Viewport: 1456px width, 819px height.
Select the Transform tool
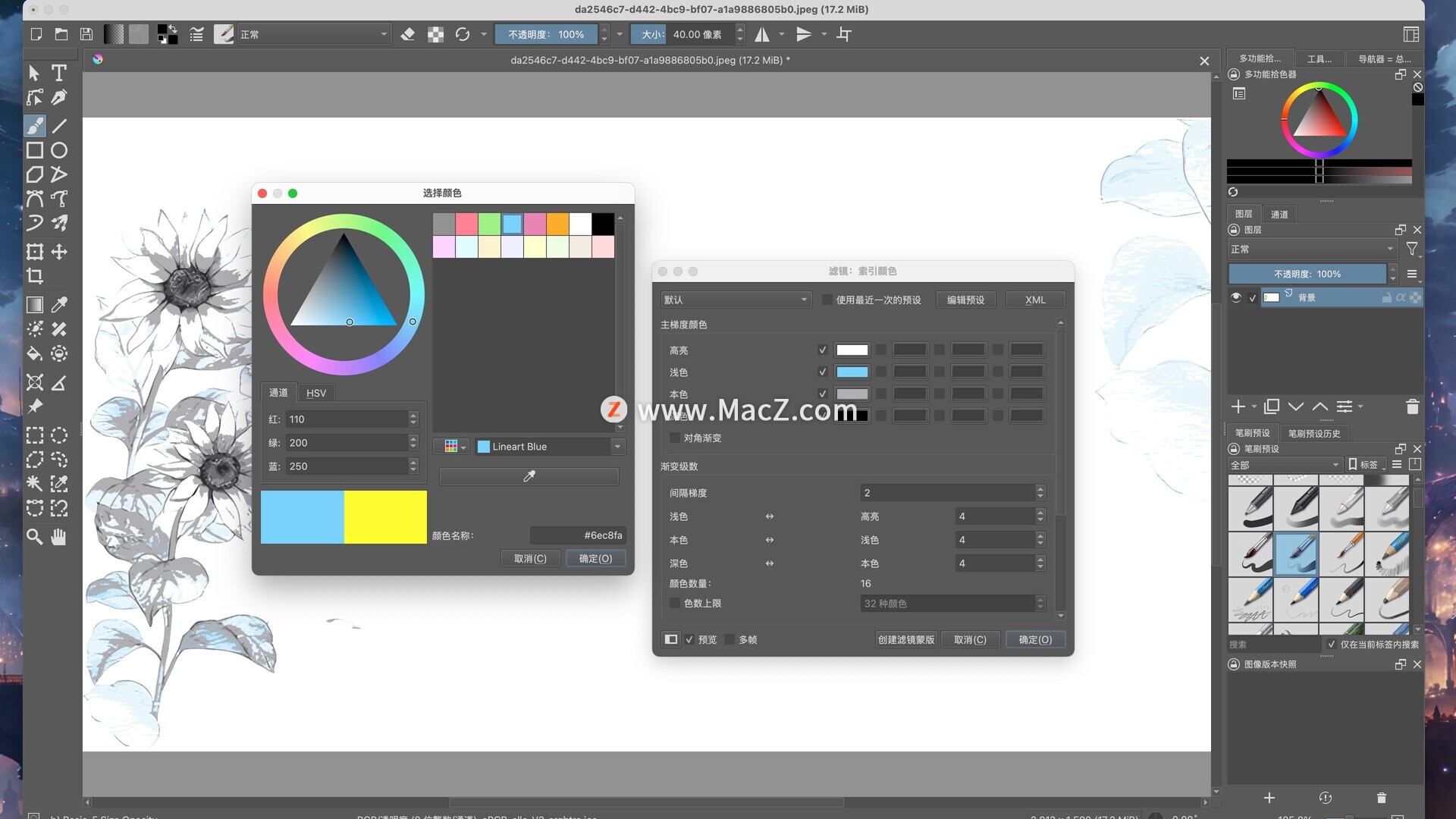tap(35, 252)
